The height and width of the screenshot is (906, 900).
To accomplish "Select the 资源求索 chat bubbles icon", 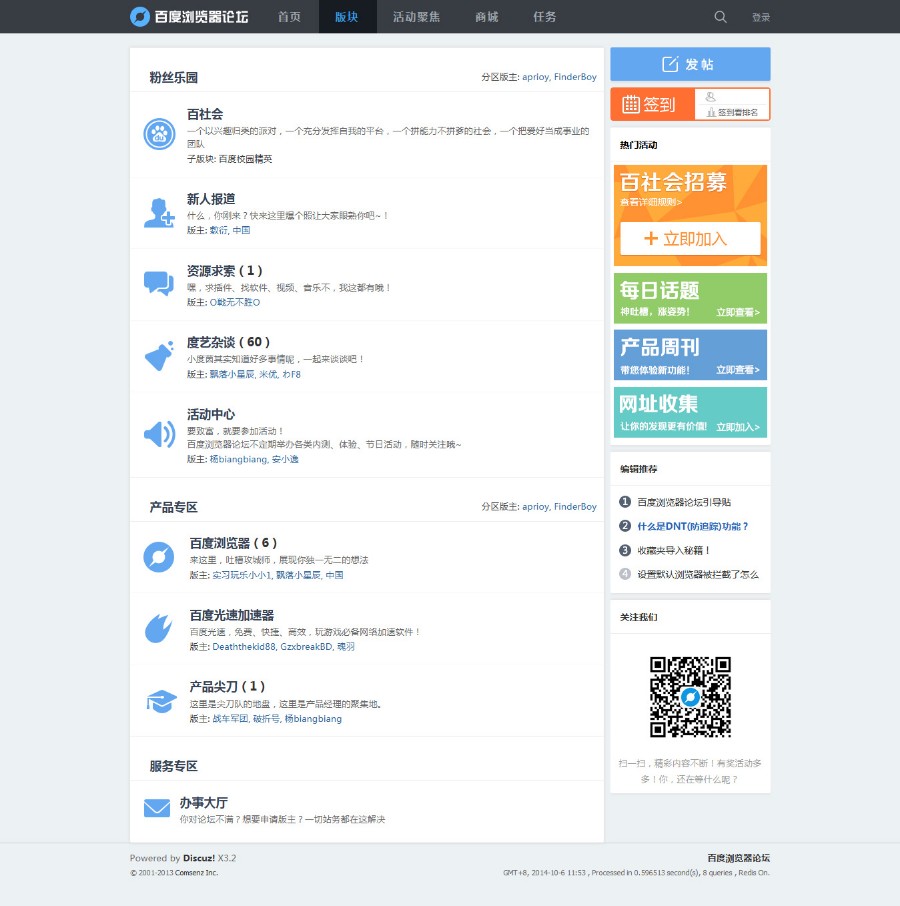I will 159,283.
